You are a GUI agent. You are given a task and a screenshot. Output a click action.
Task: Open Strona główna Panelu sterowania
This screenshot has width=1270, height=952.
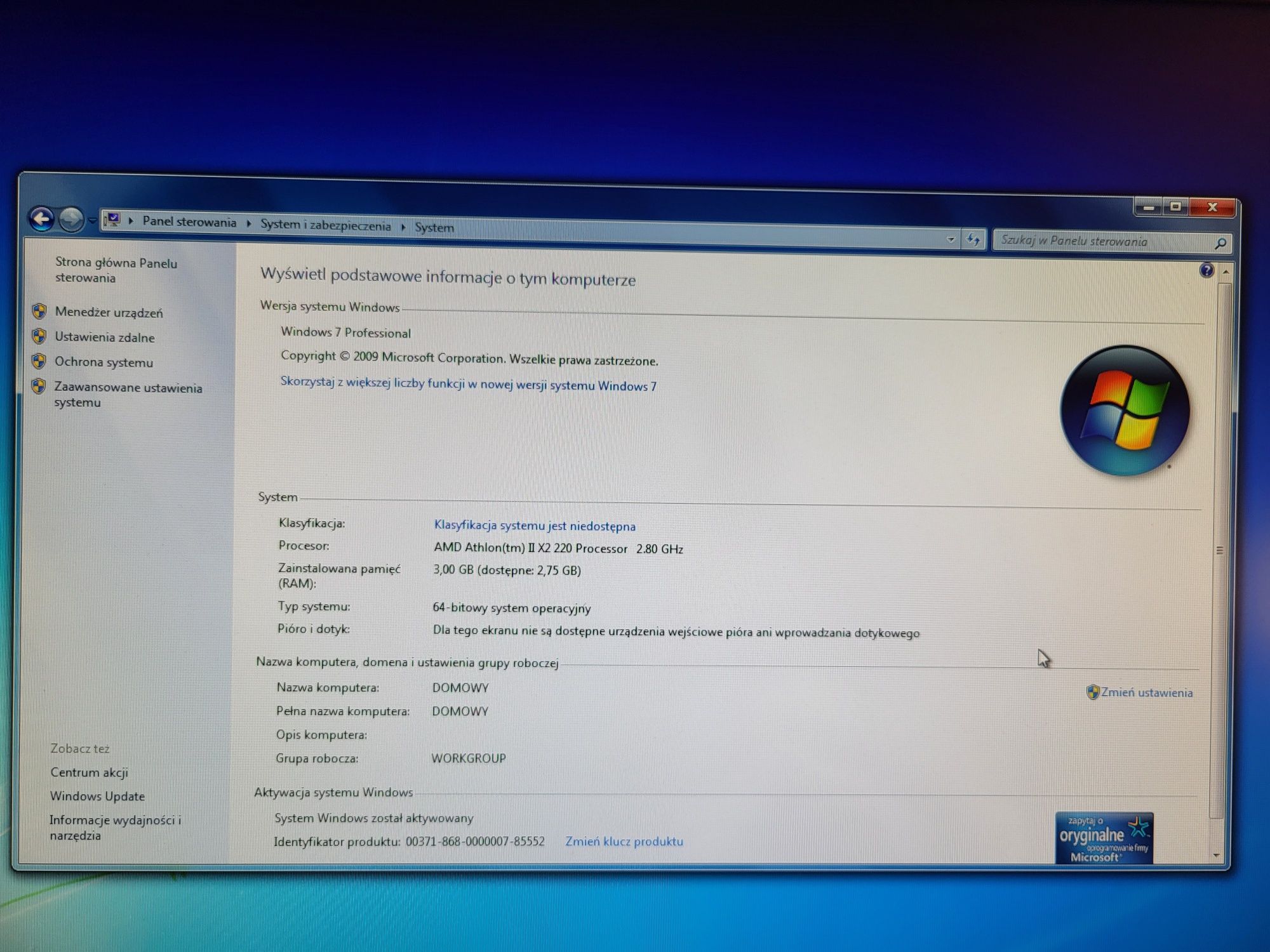[116, 270]
